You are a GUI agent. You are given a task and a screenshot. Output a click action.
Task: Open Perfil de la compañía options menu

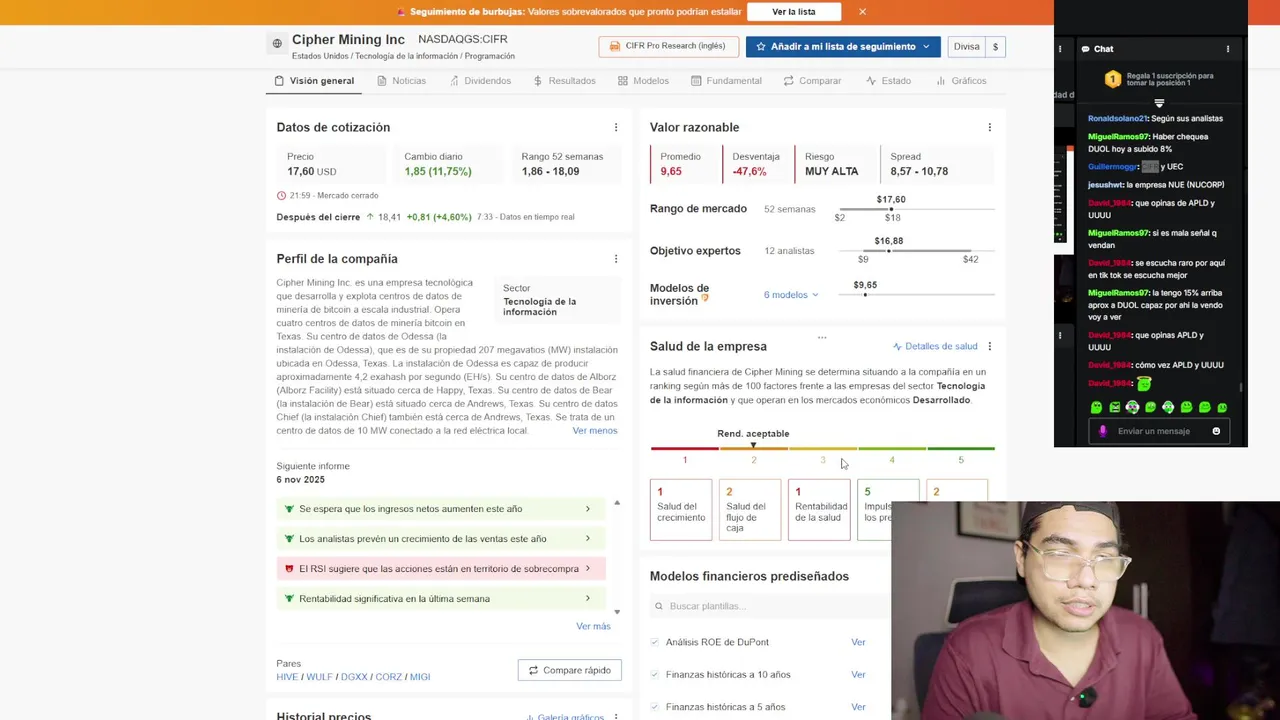[x=616, y=259]
